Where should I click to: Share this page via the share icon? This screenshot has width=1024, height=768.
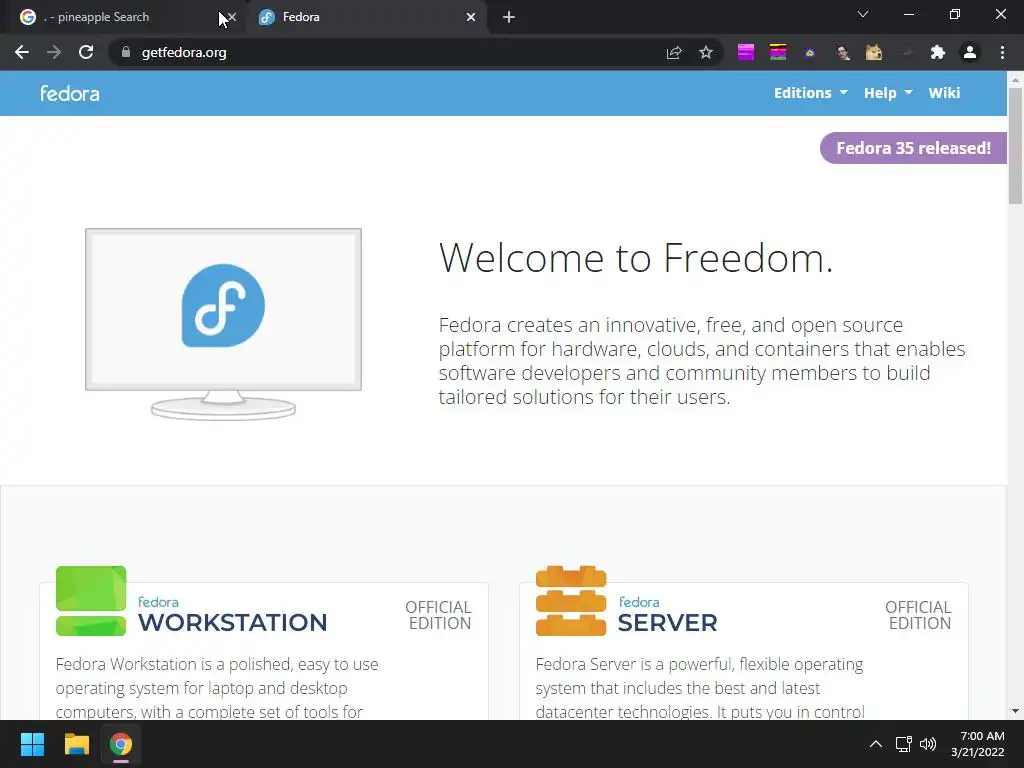click(674, 52)
